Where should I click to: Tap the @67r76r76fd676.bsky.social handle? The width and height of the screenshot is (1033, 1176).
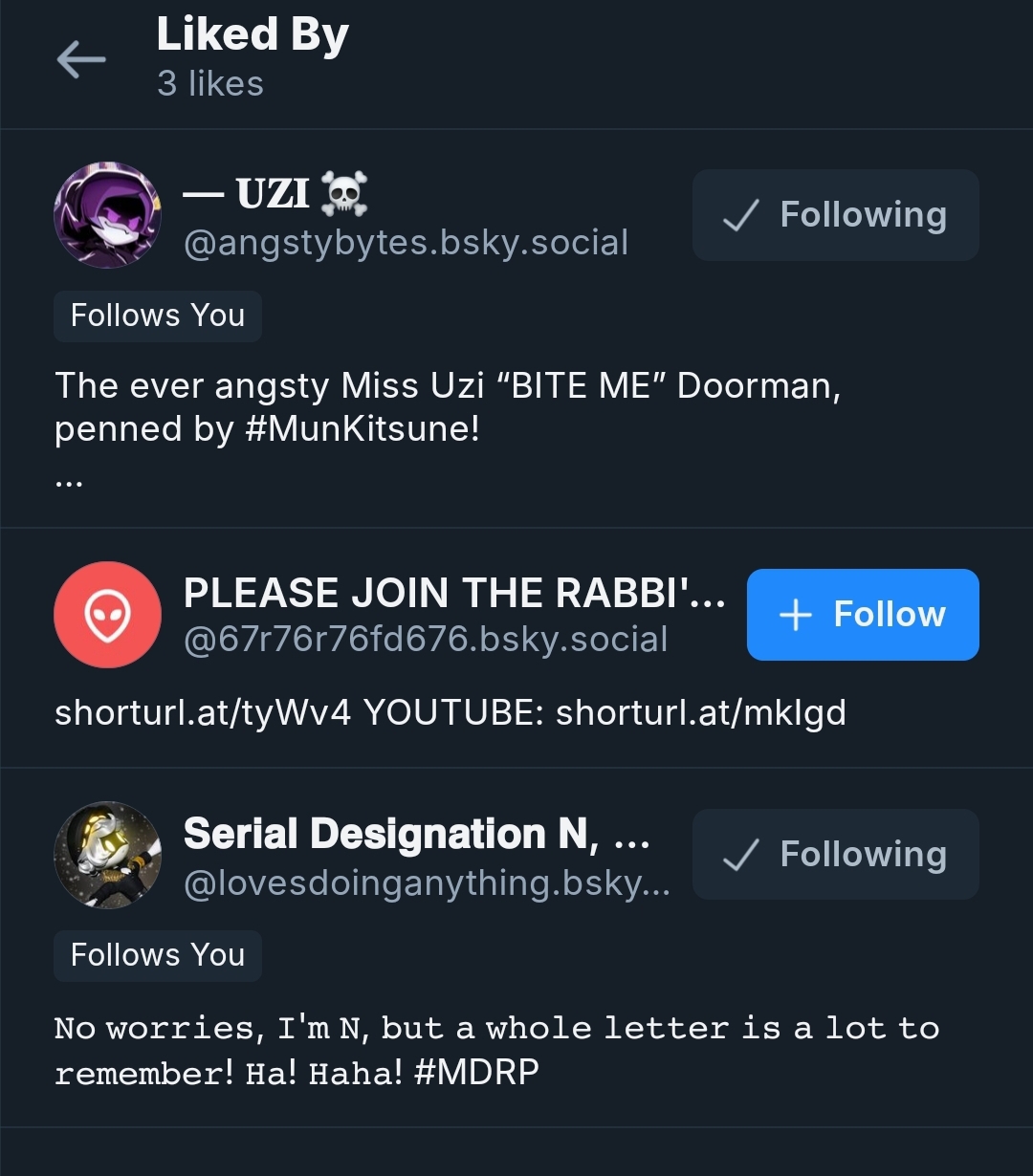click(425, 640)
